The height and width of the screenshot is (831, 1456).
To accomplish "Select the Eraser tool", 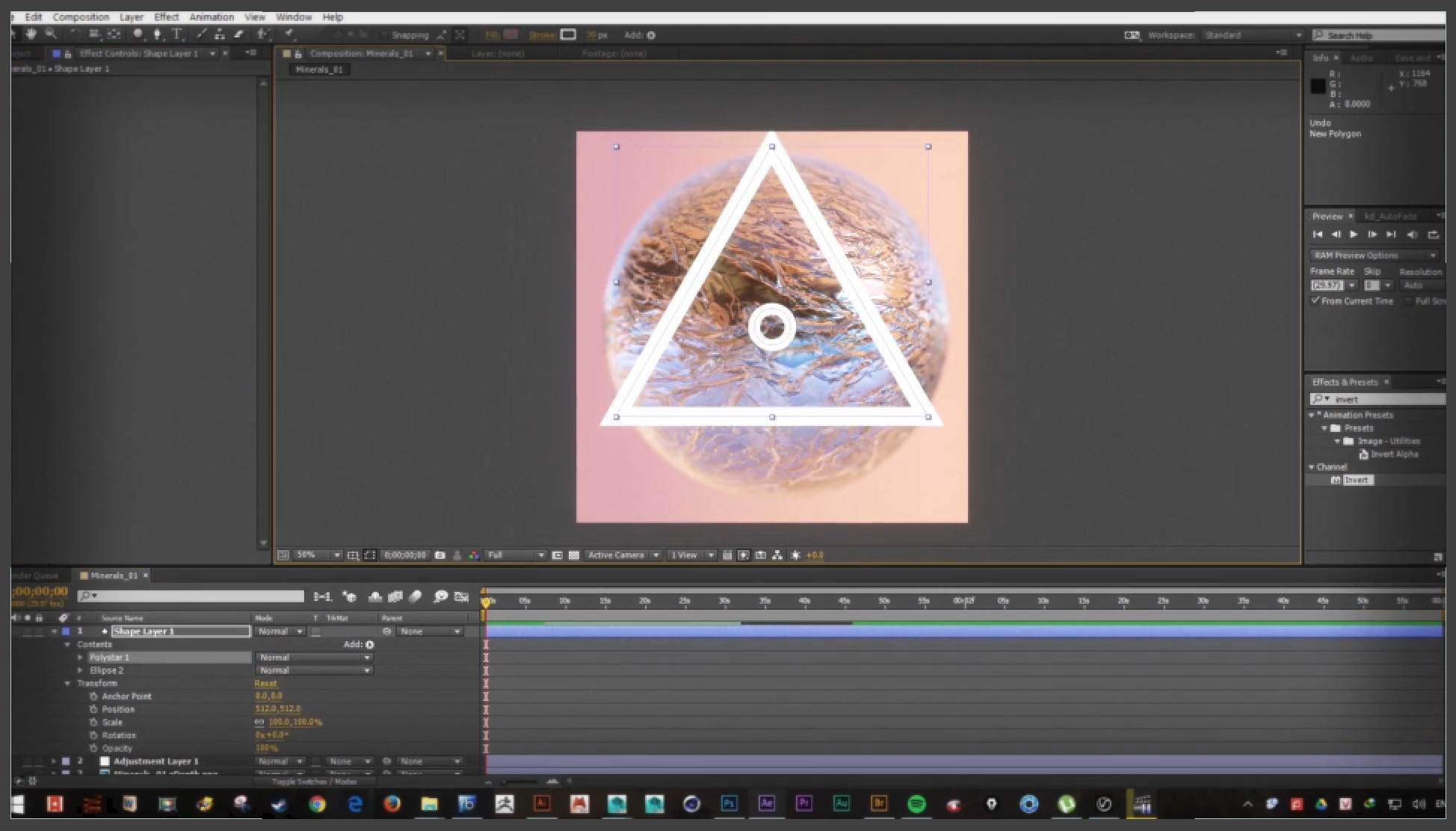I will point(239,34).
